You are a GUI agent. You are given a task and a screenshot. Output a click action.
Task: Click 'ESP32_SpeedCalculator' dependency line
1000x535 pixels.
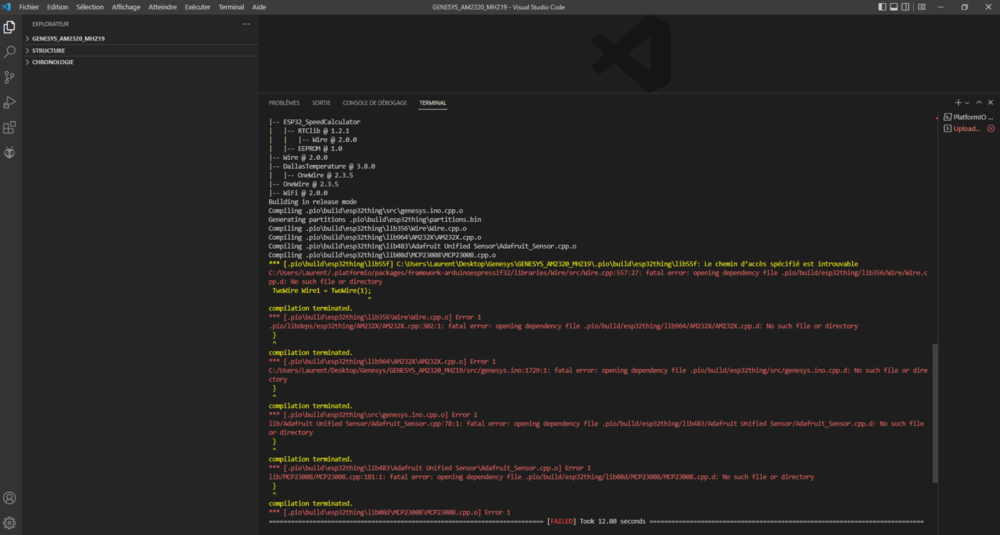321,122
